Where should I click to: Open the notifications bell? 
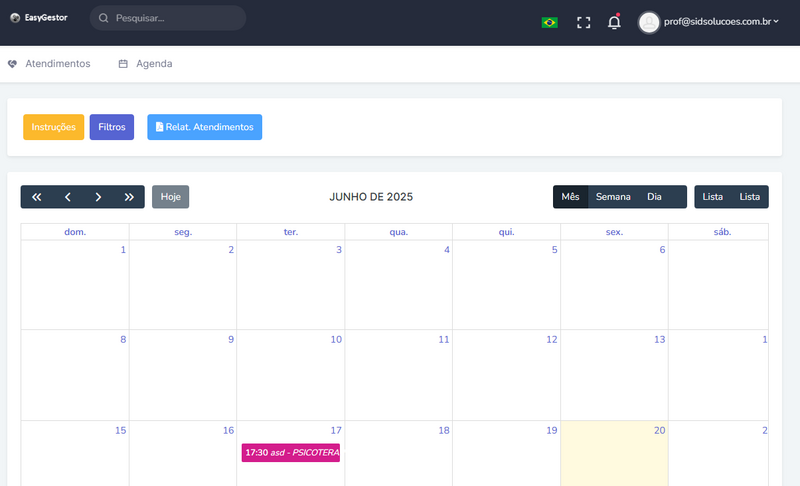(x=614, y=22)
